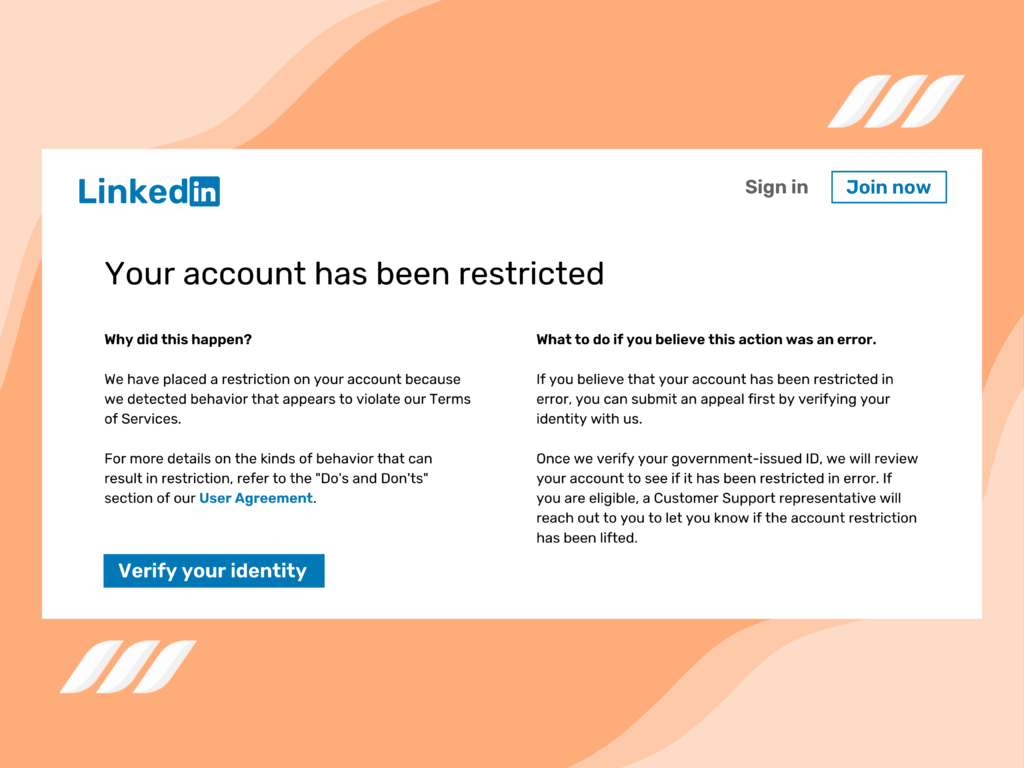Click the Join now button
This screenshot has height=768, width=1024.
pyautogui.click(x=888, y=187)
